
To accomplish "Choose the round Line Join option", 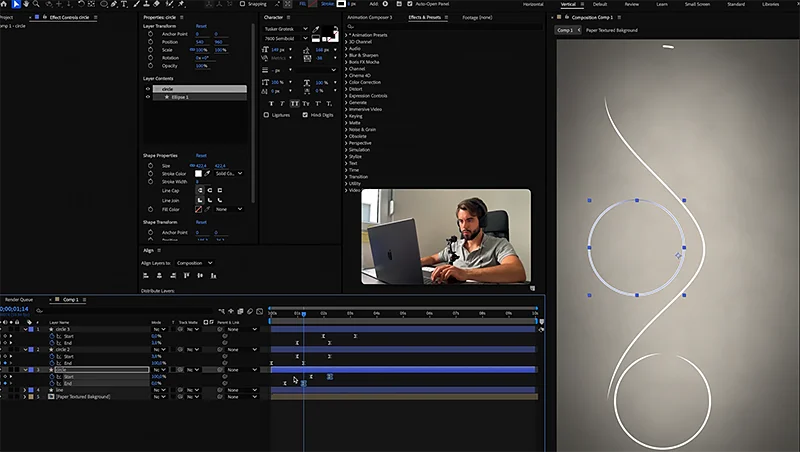I will 210,200.
